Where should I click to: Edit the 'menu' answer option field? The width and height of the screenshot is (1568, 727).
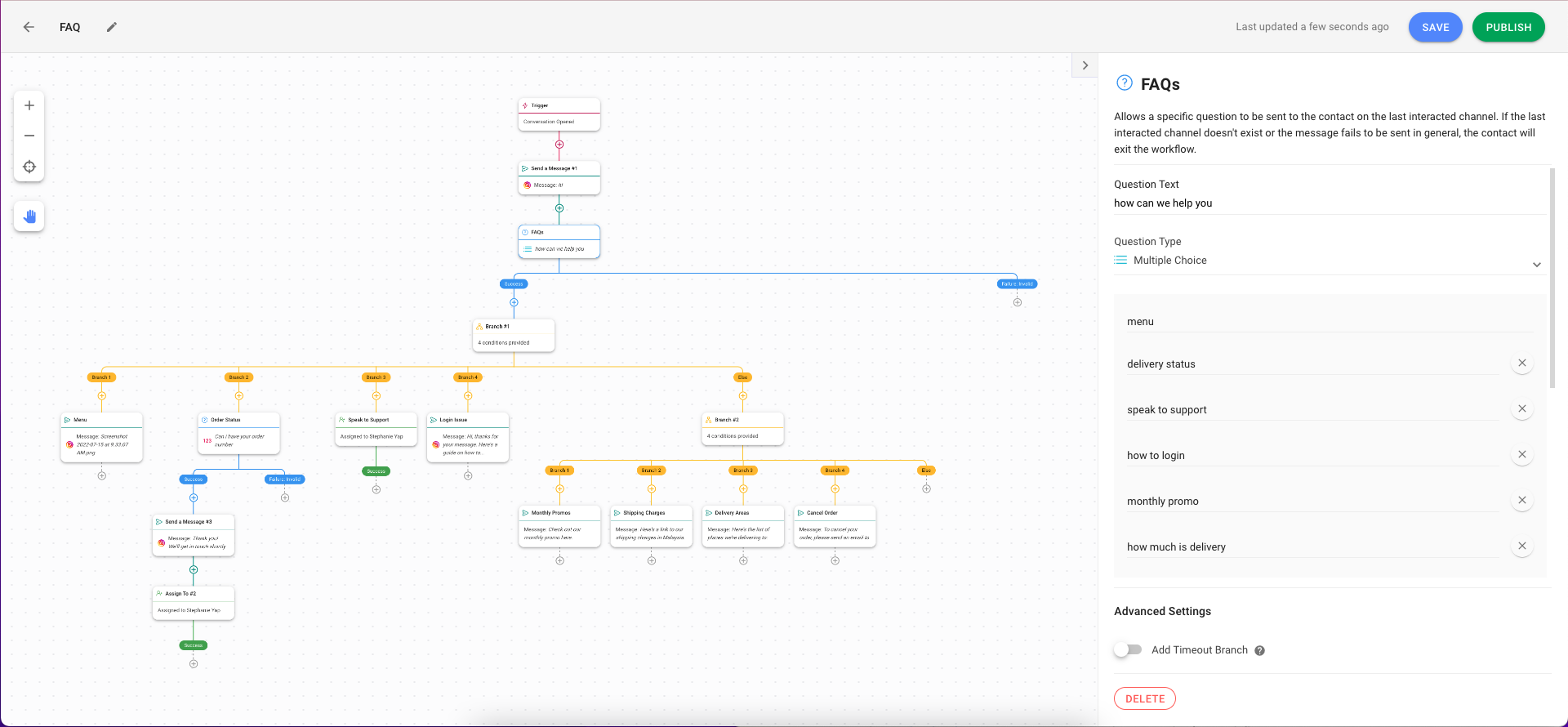tap(1329, 322)
